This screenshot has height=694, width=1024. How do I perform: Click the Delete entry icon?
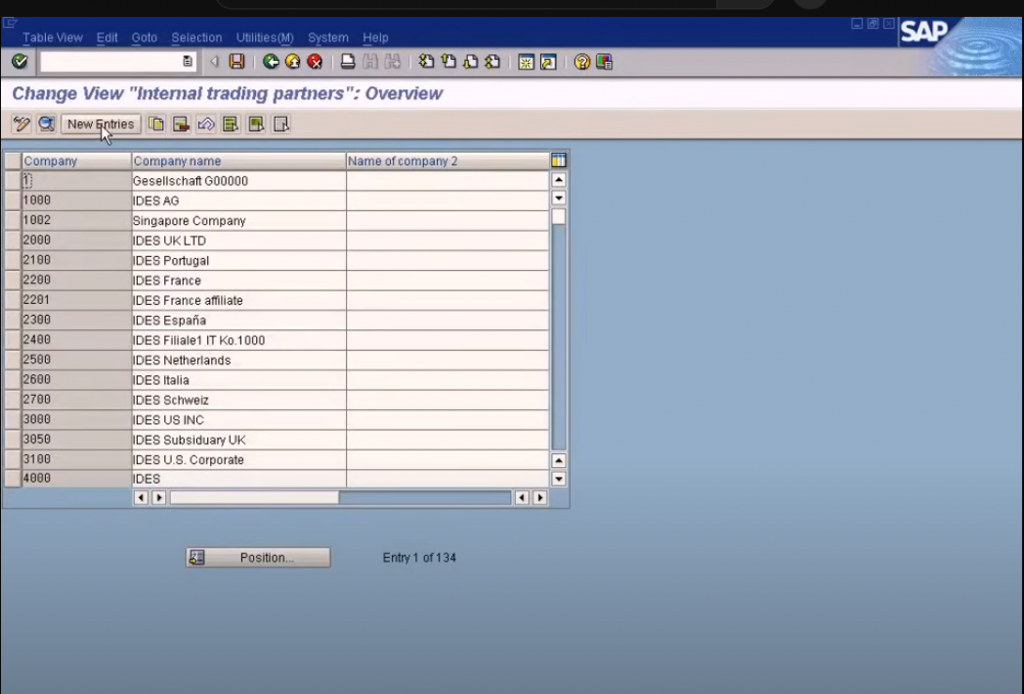(x=181, y=124)
